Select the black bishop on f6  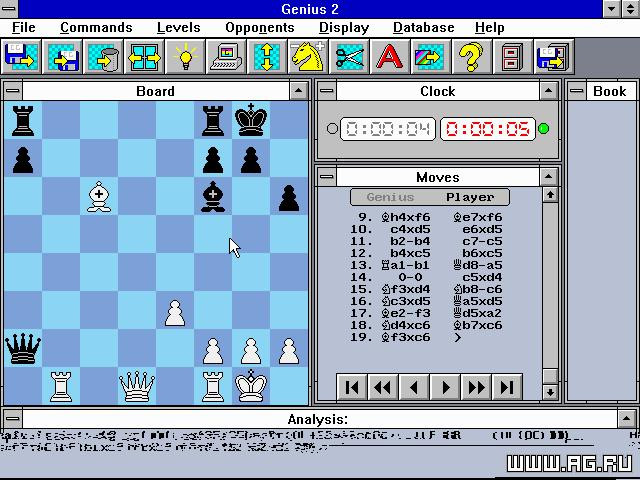tap(213, 196)
